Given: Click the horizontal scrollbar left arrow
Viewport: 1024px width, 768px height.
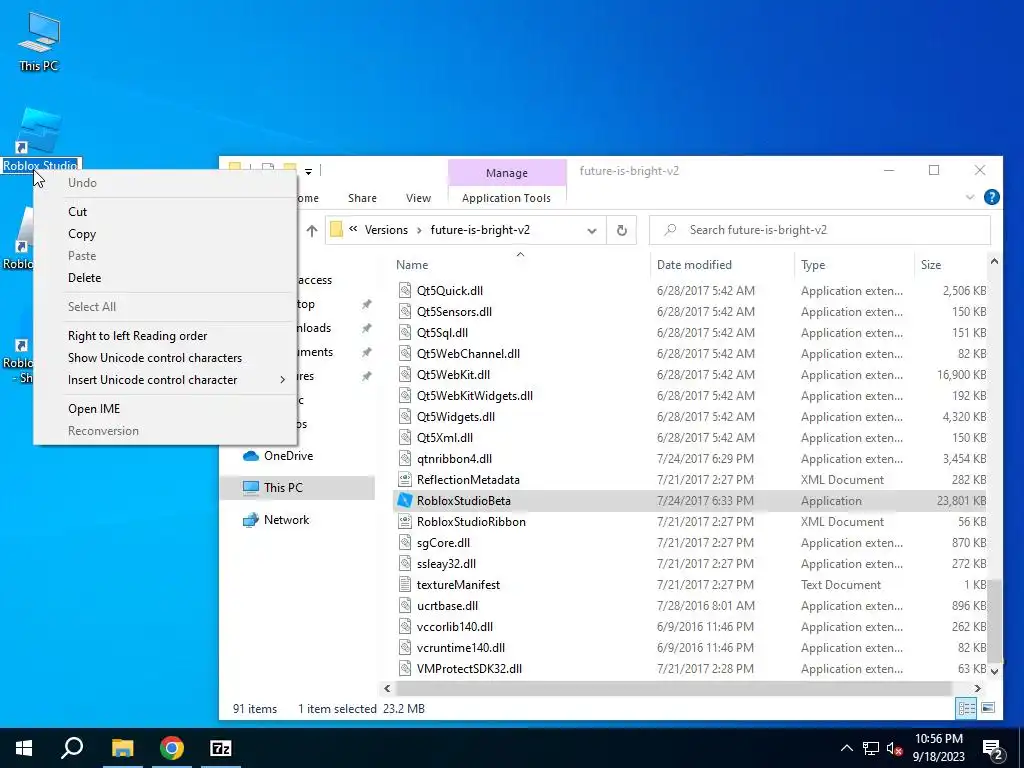Looking at the screenshot, I should 387,688.
